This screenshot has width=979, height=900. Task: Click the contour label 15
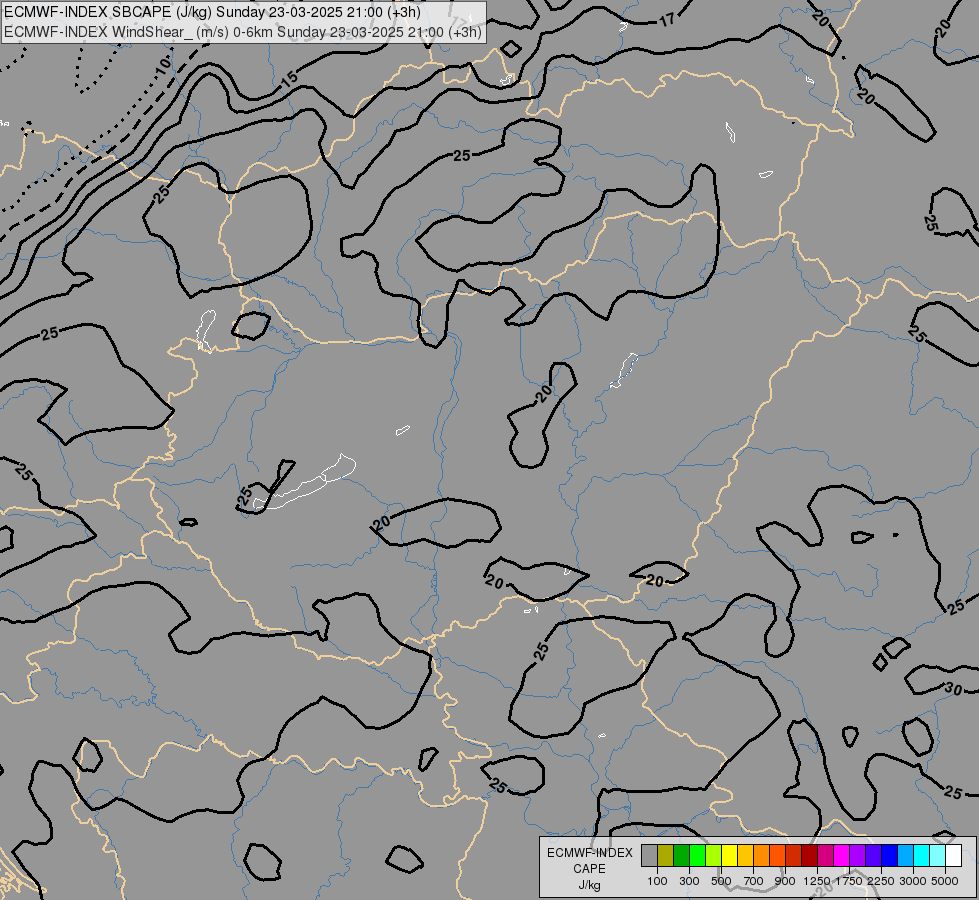(x=289, y=79)
